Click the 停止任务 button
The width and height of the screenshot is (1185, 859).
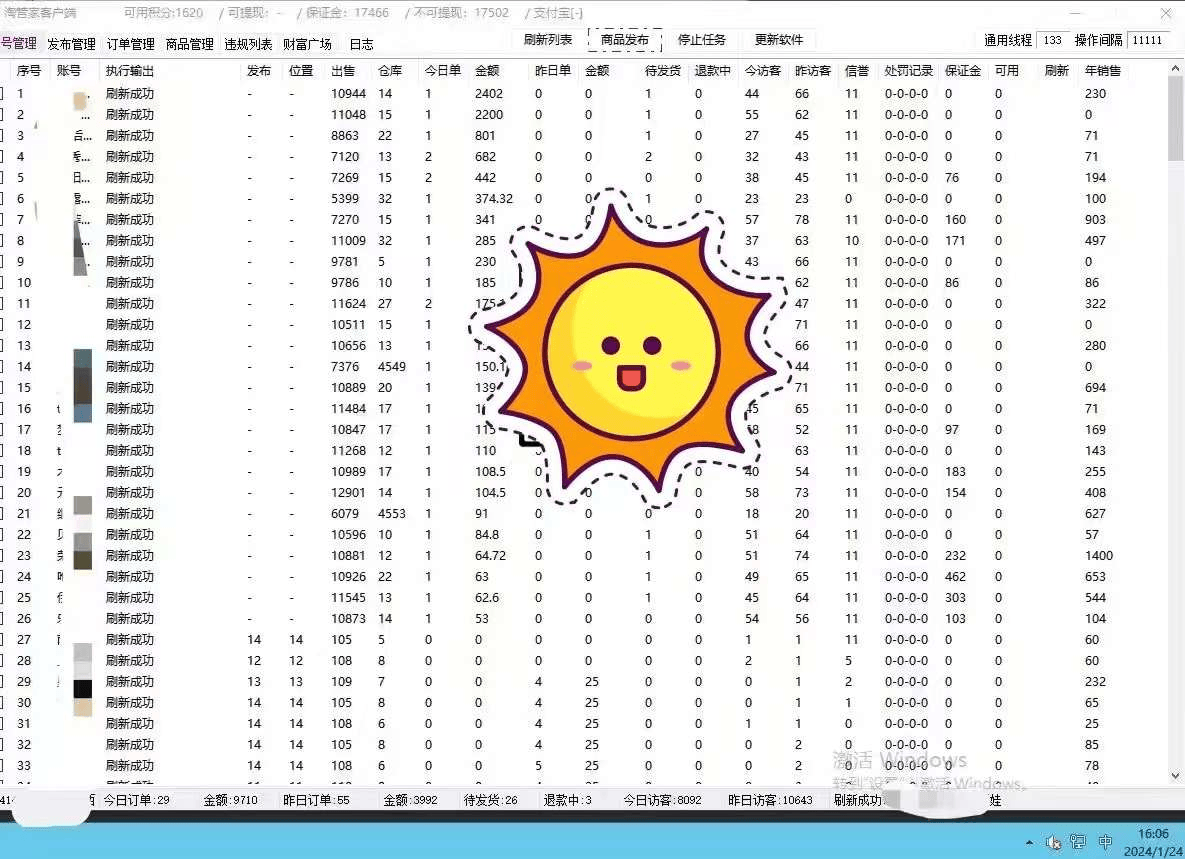pos(702,39)
